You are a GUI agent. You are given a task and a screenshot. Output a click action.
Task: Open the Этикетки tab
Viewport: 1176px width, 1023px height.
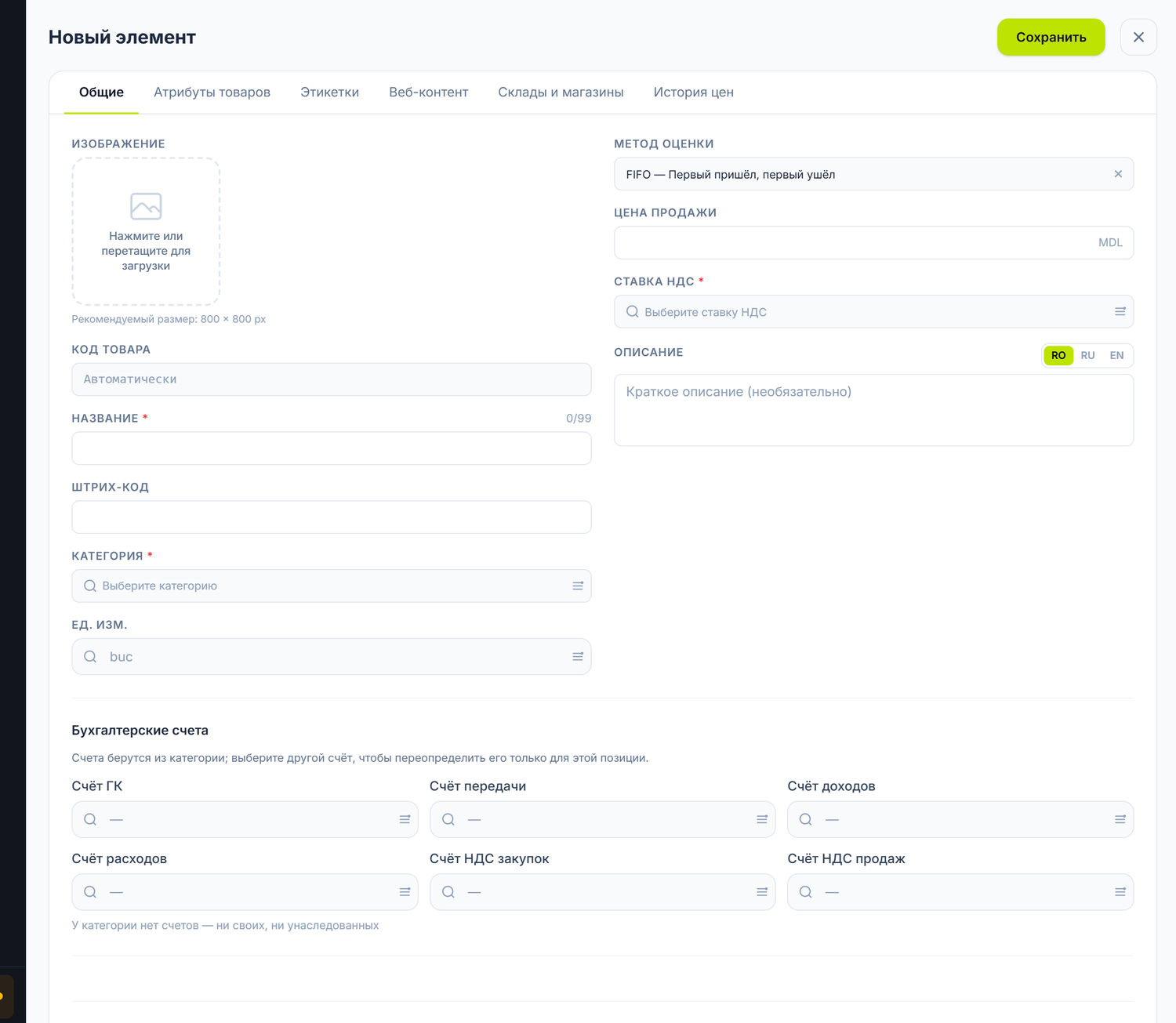(x=329, y=93)
